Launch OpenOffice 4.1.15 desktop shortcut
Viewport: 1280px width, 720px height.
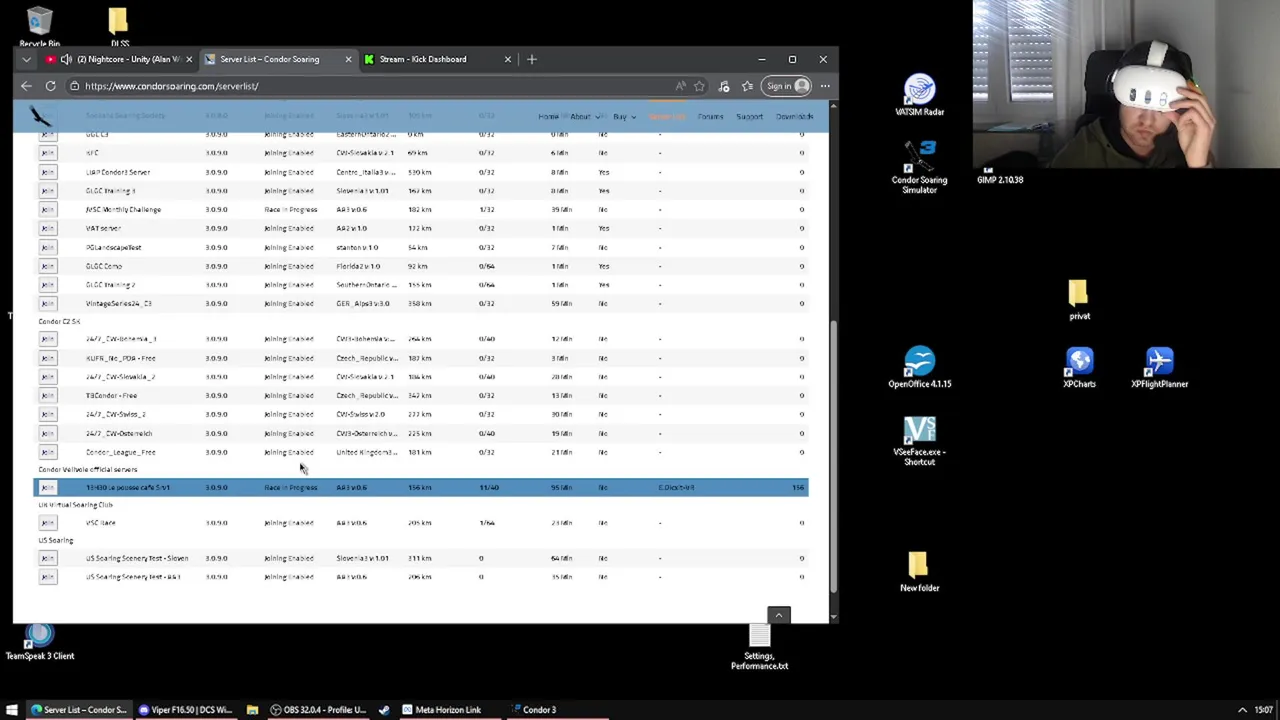pos(919,367)
